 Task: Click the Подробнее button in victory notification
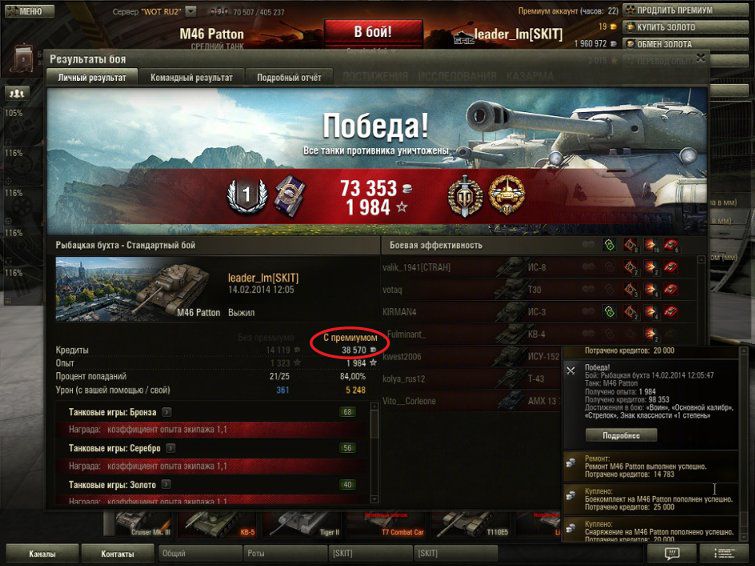pyautogui.click(x=621, y=435)
